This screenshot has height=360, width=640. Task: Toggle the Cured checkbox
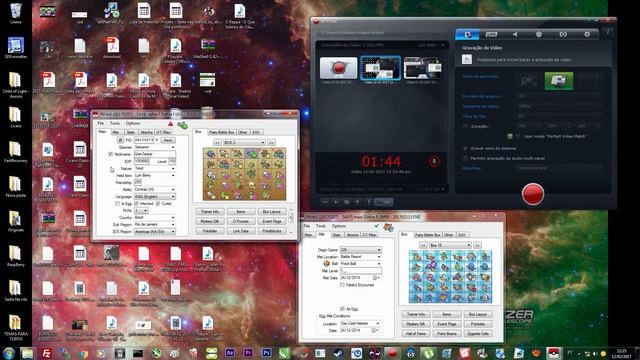[x=158, y=203]
